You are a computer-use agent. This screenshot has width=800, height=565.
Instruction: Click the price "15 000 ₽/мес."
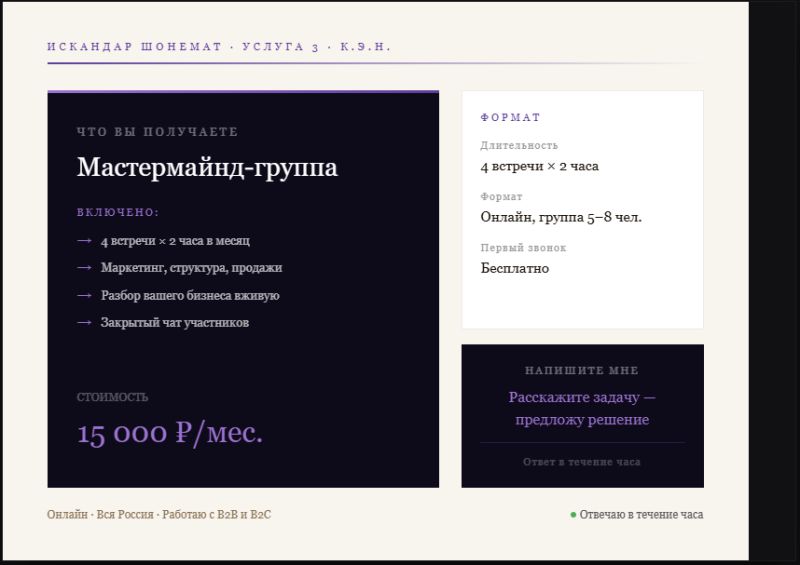pos(170,432)
